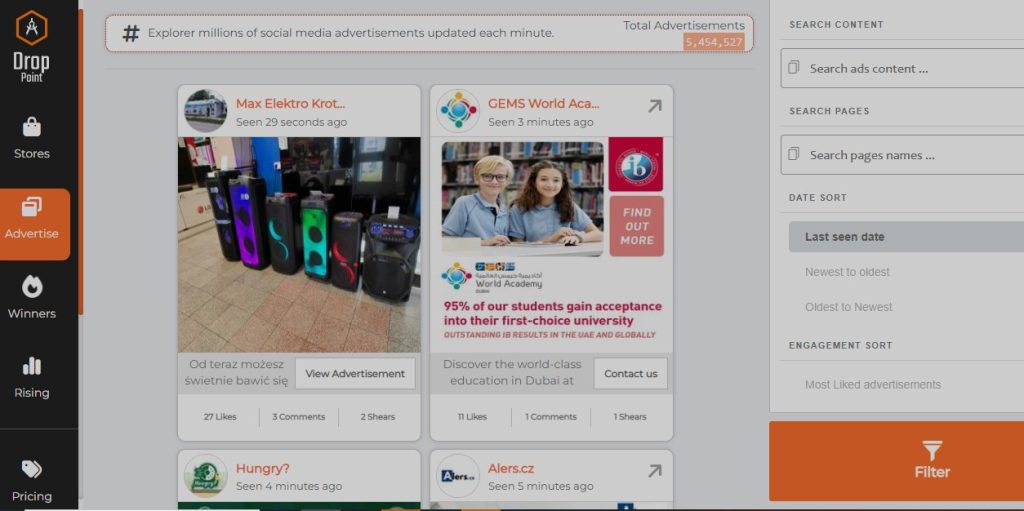The image size is (1024, 511).
Task: Click the Alers.cz profile avatar
Action: 458,476
